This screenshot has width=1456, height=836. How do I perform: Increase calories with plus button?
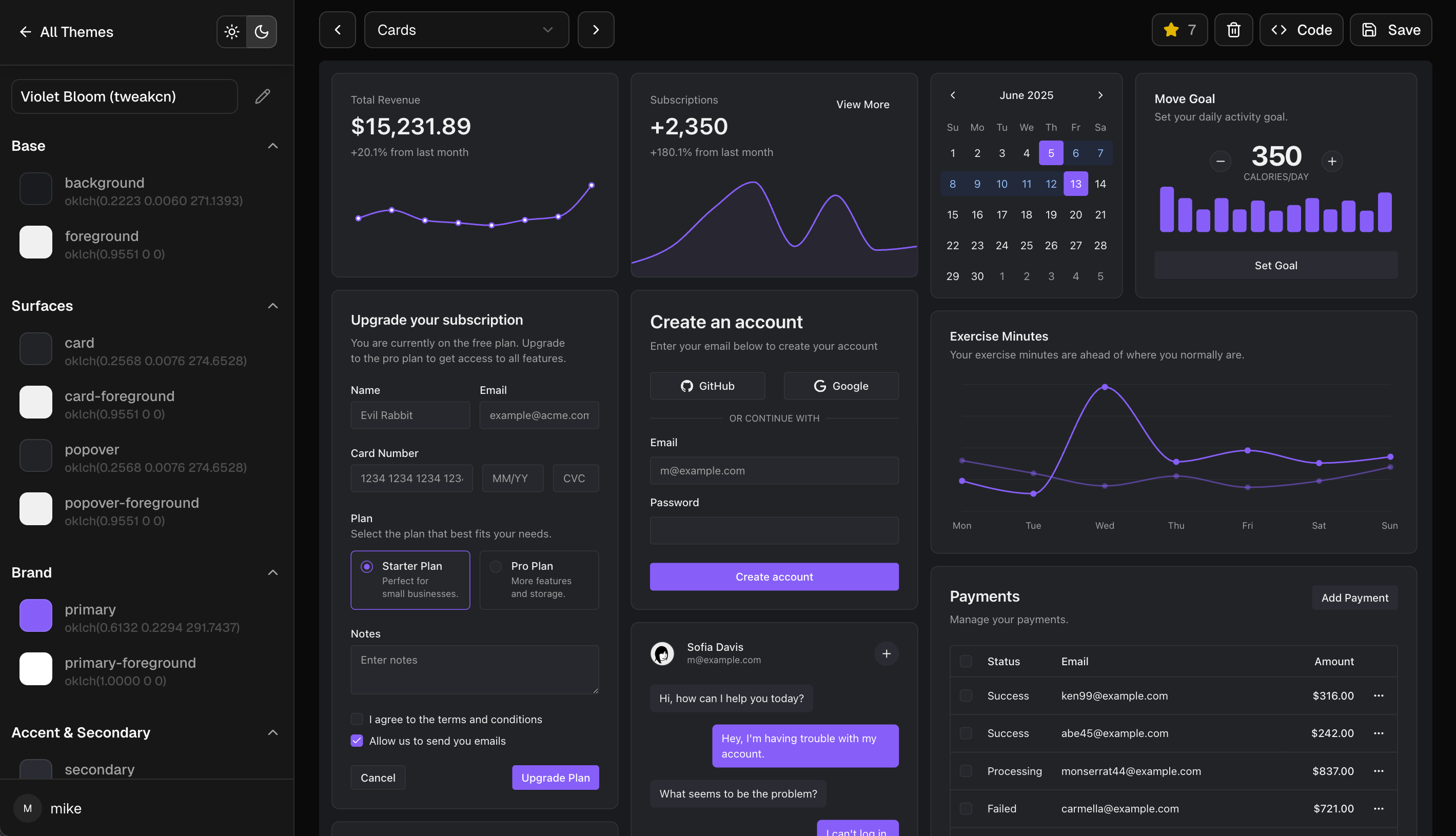pyautogui.click(x=1332, y=162)
